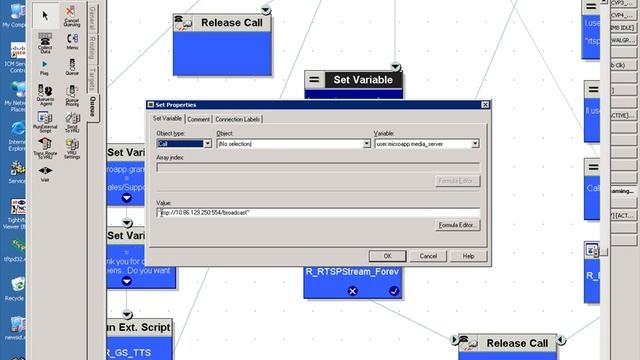The image size is (640, 360).
Task: Pick the Play node tool
Action: (44, 68)
